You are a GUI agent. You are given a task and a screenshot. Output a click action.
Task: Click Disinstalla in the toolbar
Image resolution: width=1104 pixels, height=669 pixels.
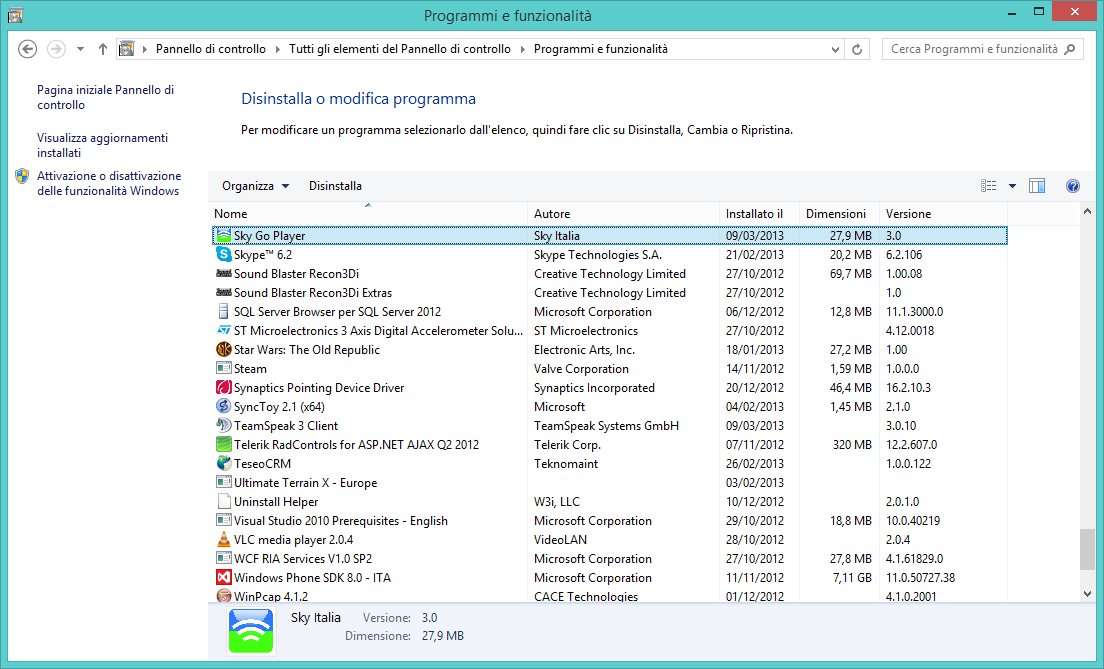(x=335, y=186)
